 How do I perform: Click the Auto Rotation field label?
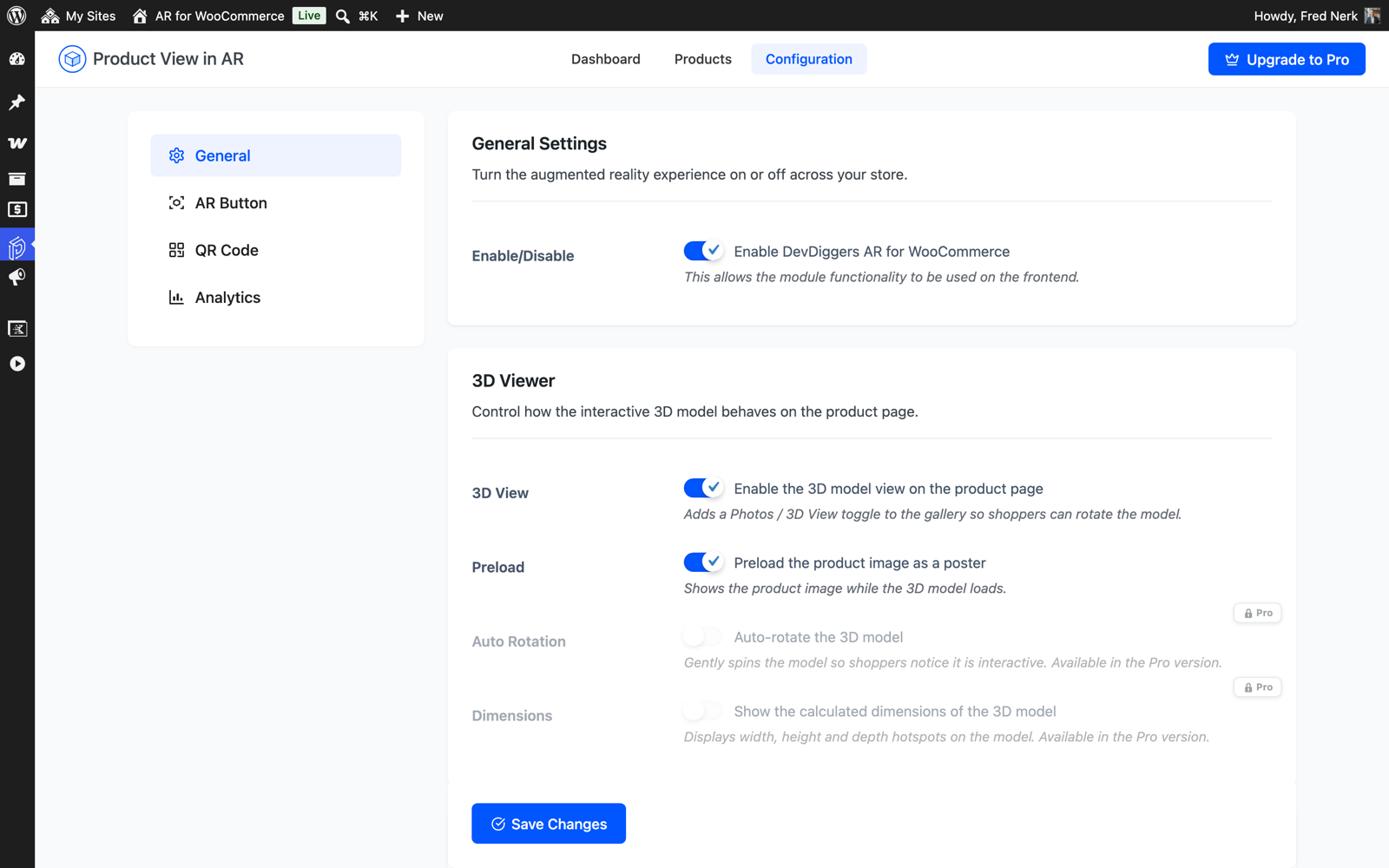pos(519,641)
